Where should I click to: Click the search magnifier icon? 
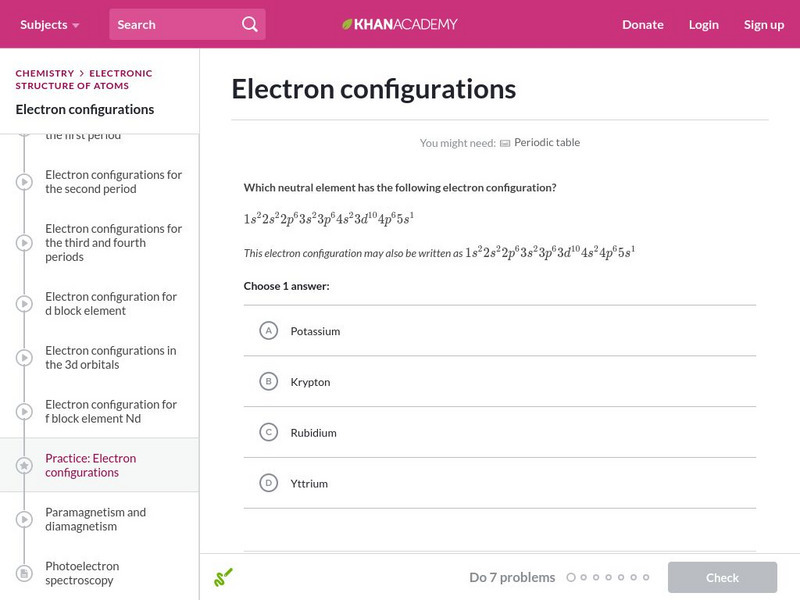[x=250, y=24]
